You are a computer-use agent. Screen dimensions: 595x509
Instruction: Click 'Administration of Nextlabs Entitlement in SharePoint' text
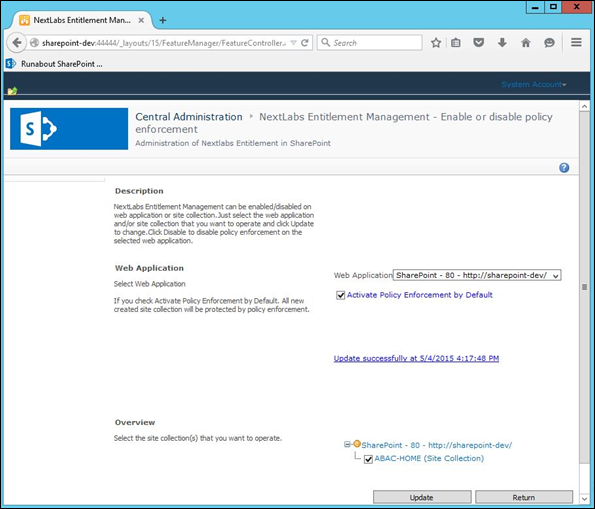pyautogui.click(x=233, y=143)
